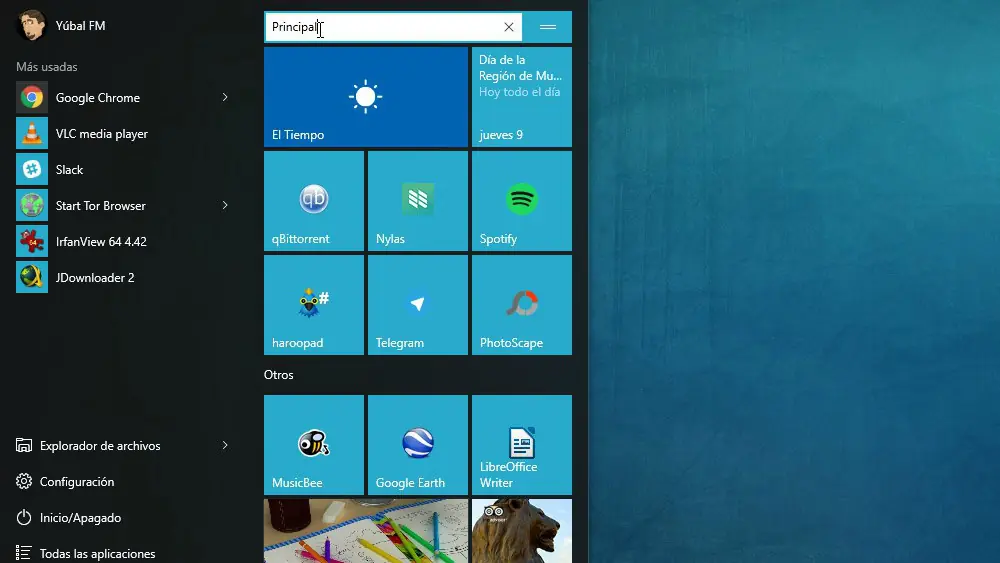The width and height of the screenshot is (1000, 563).
Task: Expand Start Tor Browser submenu arrow
Action: [x=225, y=205]
